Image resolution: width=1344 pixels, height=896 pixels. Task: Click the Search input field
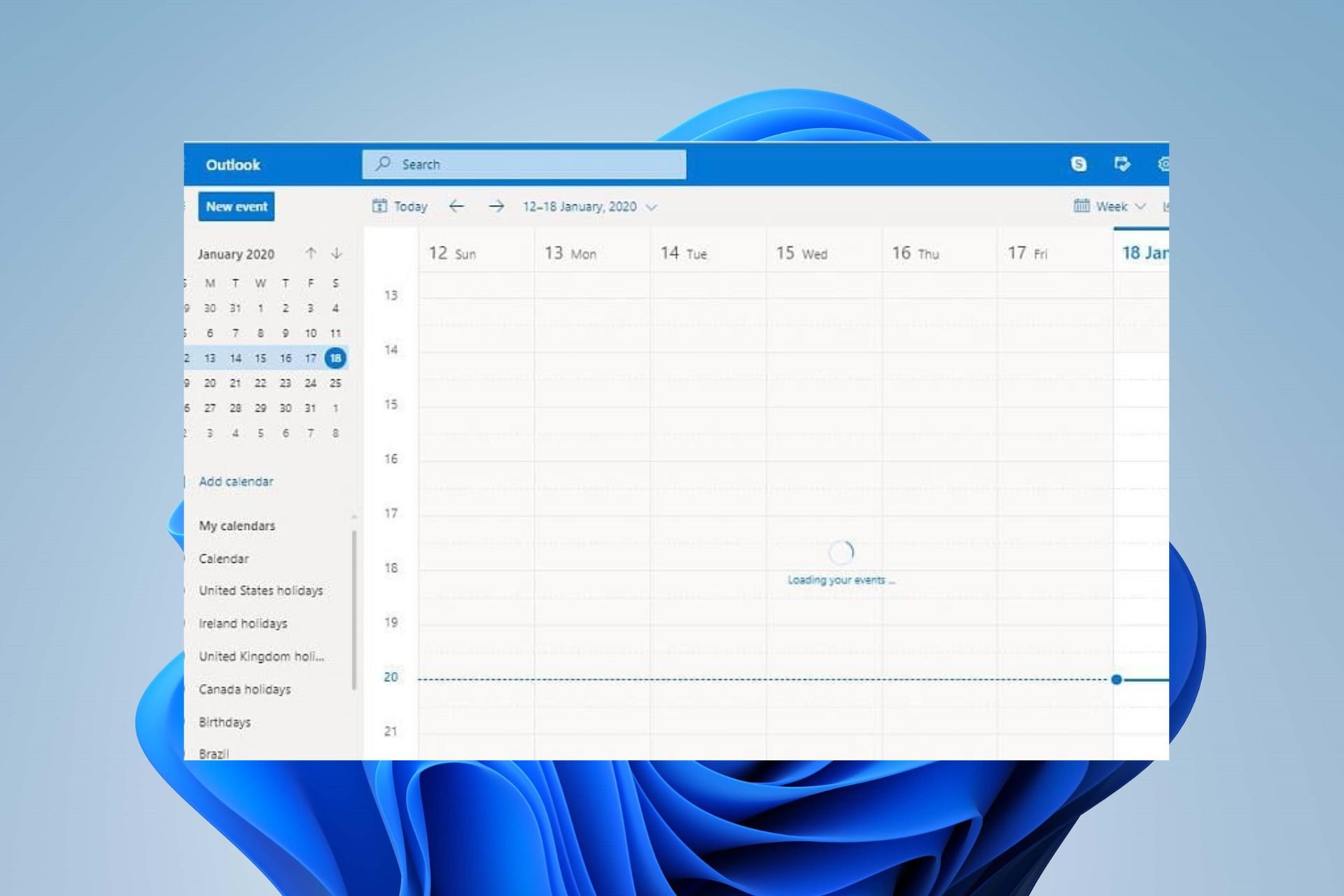click(528, 164)
